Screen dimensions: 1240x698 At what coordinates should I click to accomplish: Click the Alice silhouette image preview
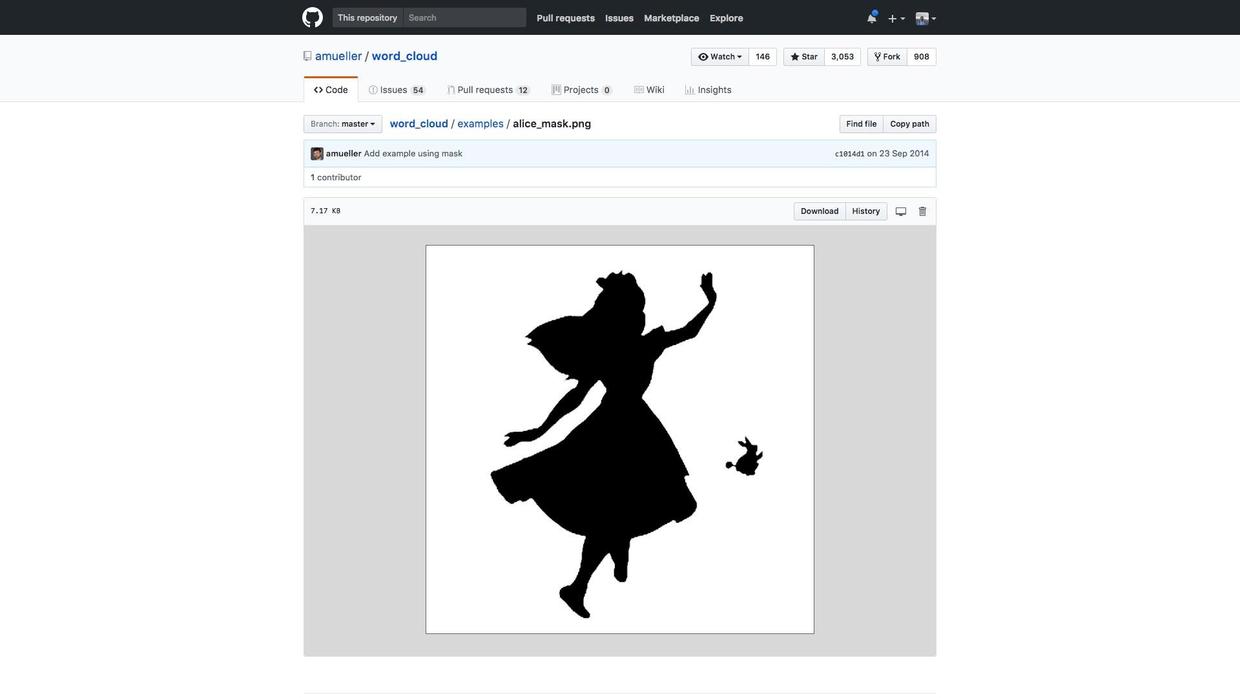tap(619, 440)
